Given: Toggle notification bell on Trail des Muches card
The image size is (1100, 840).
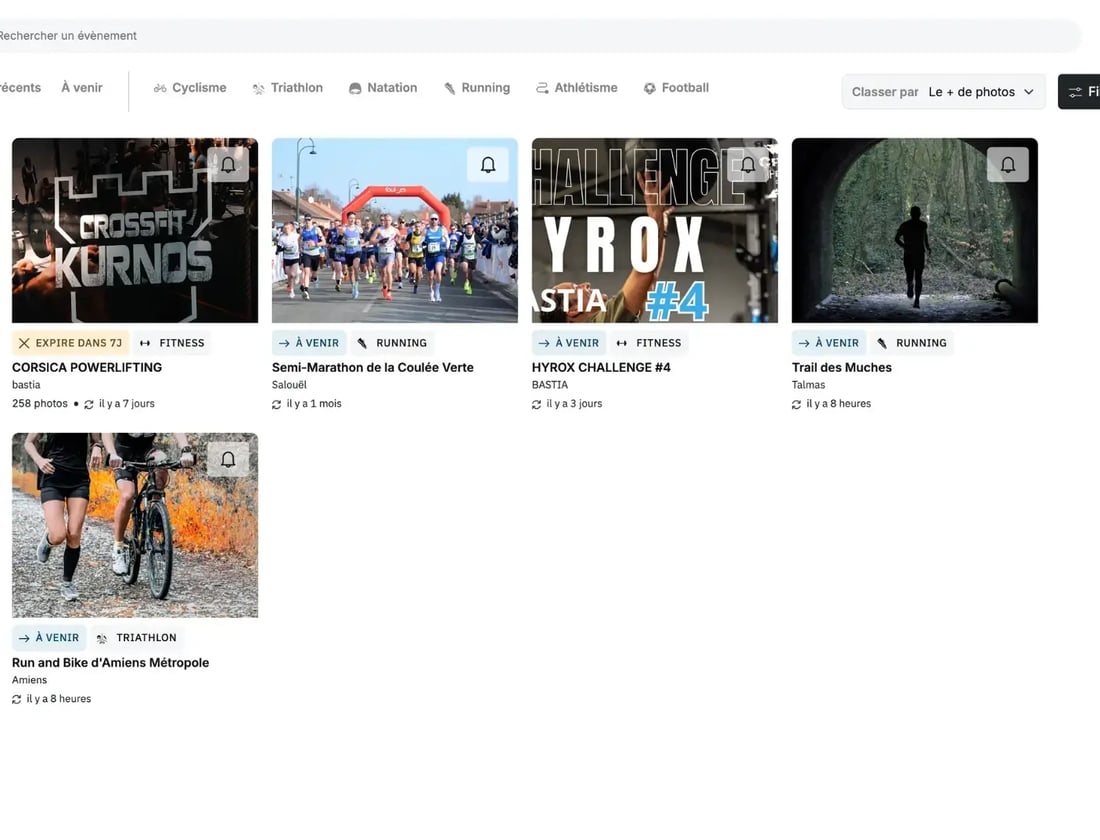Looking at the screenshot, I should 1008,165.
